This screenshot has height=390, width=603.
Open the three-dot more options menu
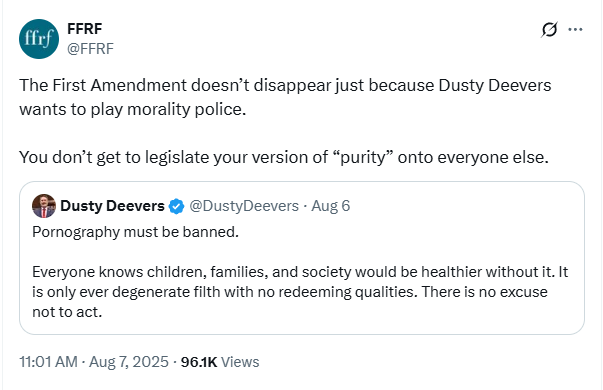[x=575, y=29]
